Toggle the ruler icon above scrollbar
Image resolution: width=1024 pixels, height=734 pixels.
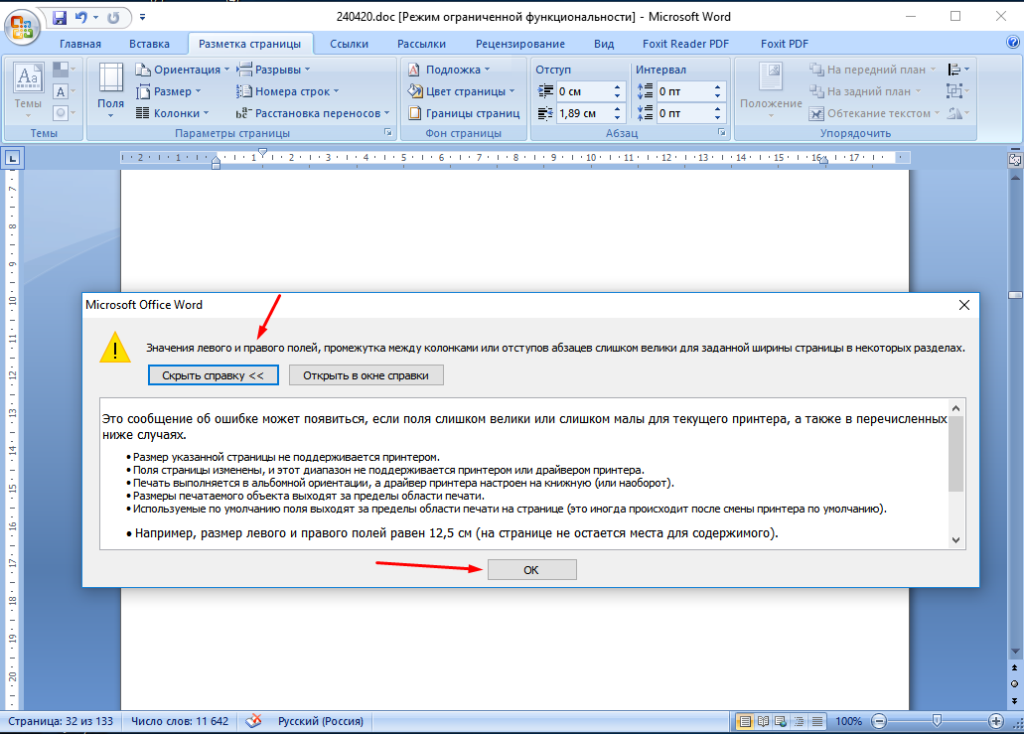1015,159
